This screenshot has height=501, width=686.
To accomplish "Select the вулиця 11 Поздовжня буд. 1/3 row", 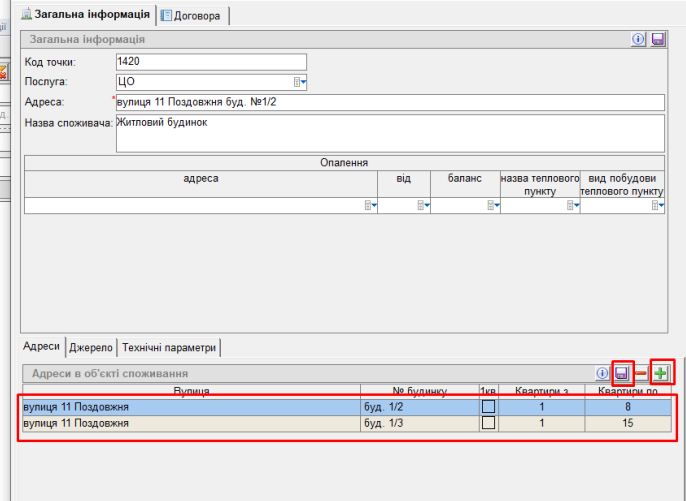I will click(190, 423).
